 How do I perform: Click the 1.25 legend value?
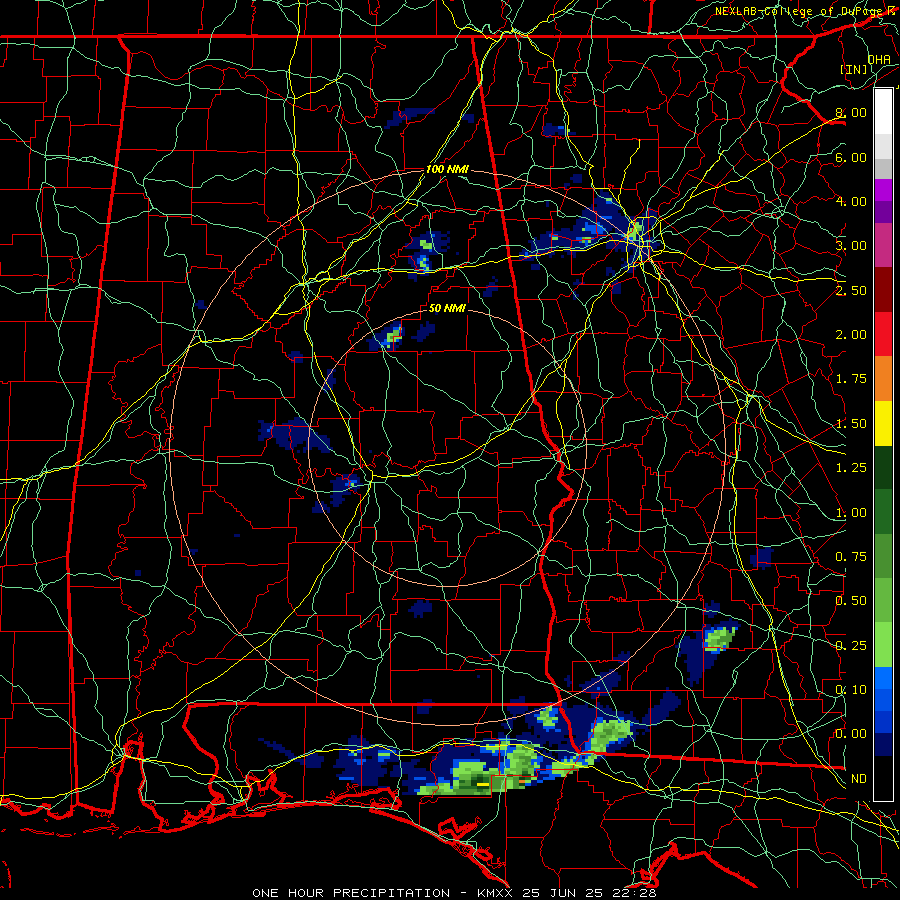pyautogui.click(x=851, y=468)
